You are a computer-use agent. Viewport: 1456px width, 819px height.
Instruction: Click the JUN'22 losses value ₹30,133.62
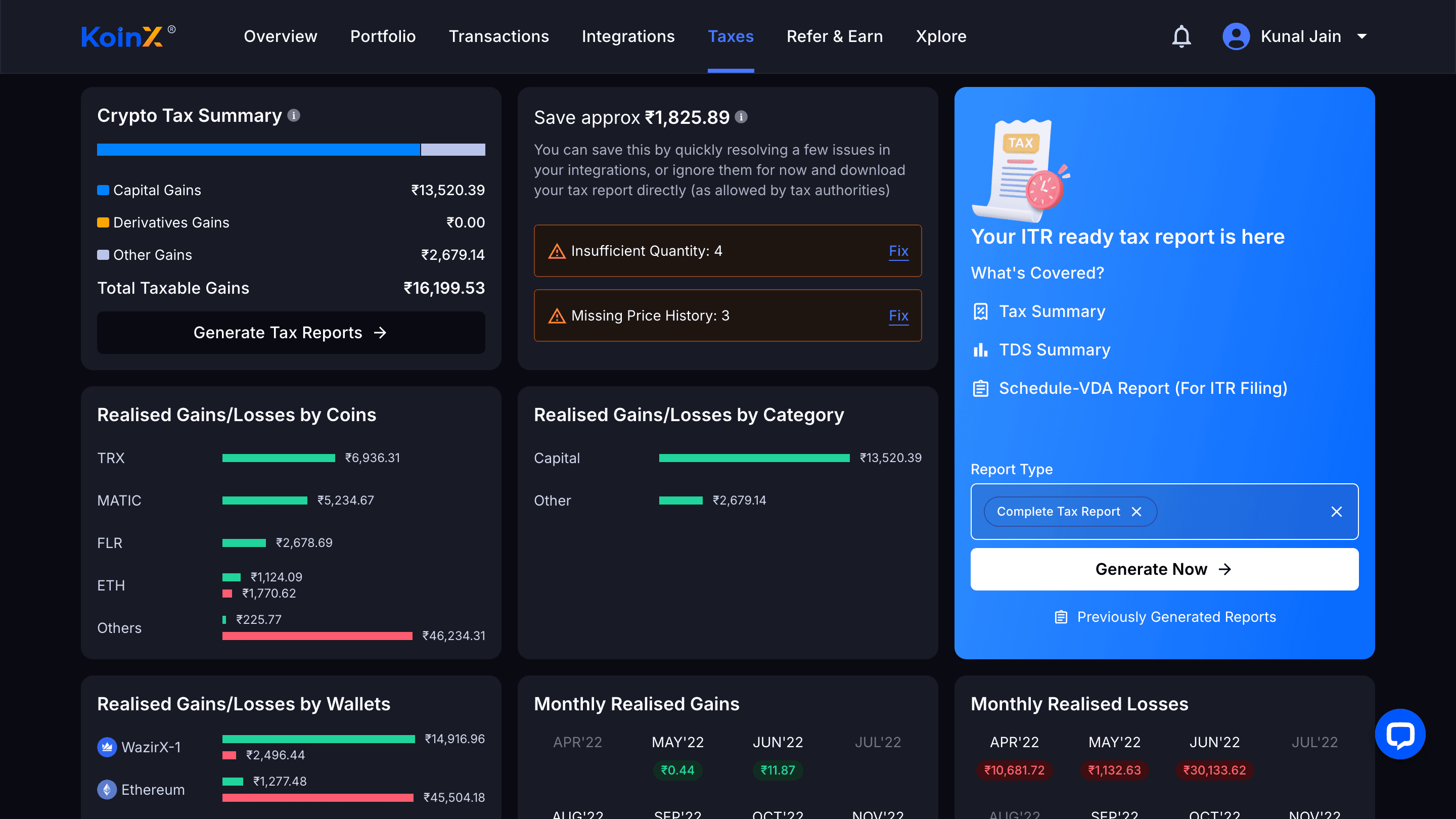click(1214, 770)
